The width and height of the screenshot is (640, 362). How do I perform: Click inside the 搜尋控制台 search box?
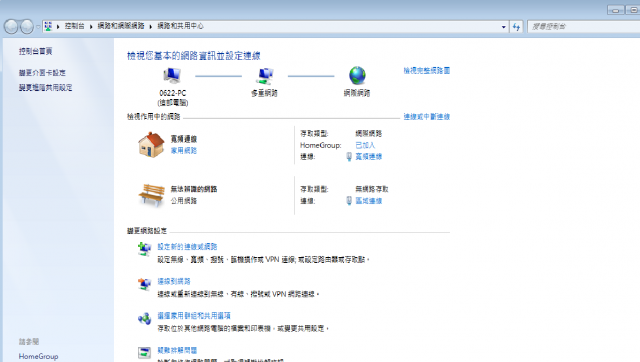584,27
